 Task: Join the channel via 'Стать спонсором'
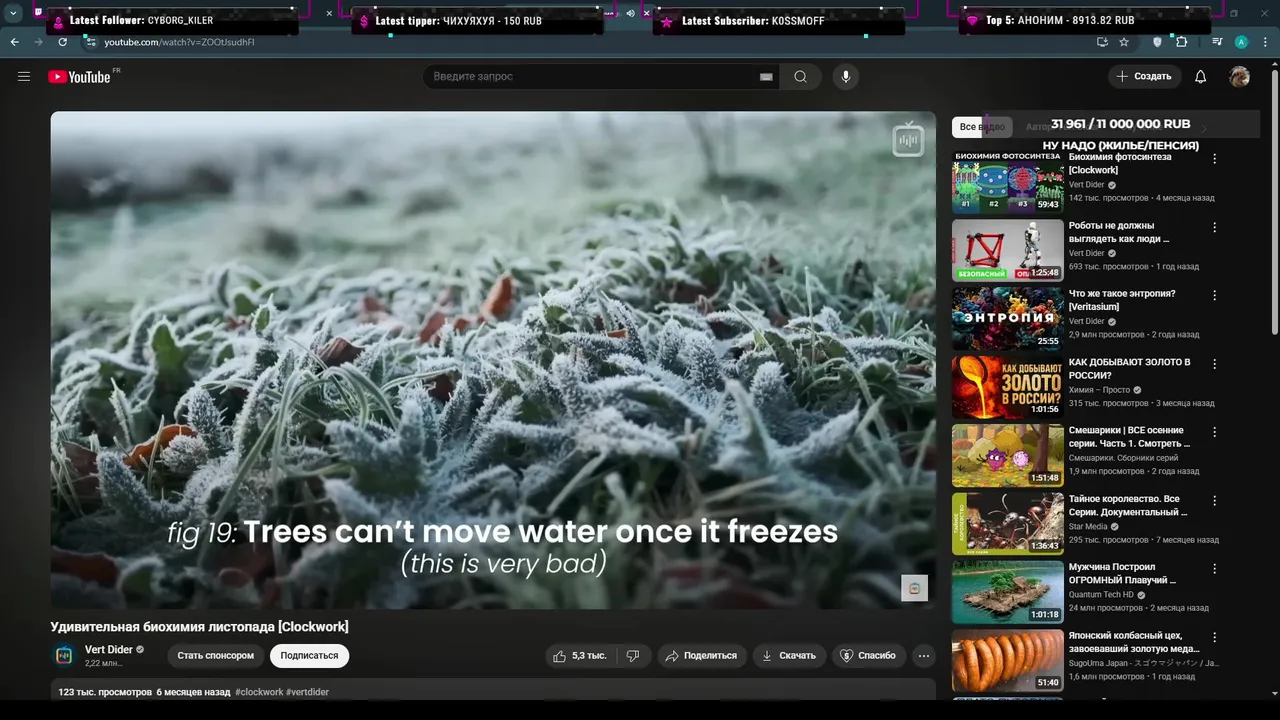point(216,656)
